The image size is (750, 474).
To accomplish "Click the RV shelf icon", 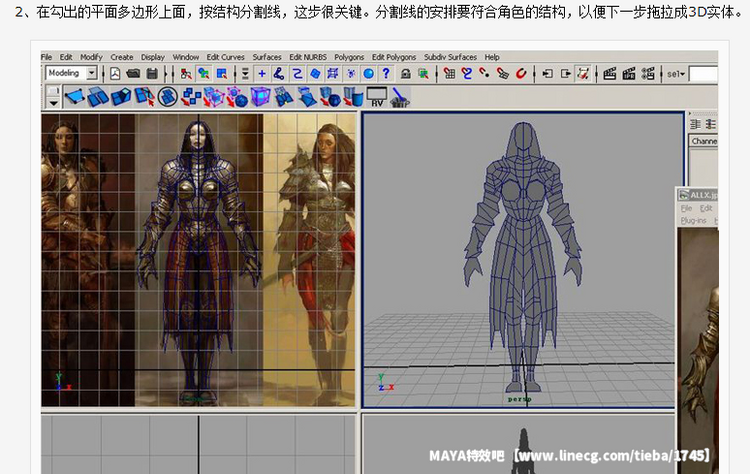I will pos(377,97).
